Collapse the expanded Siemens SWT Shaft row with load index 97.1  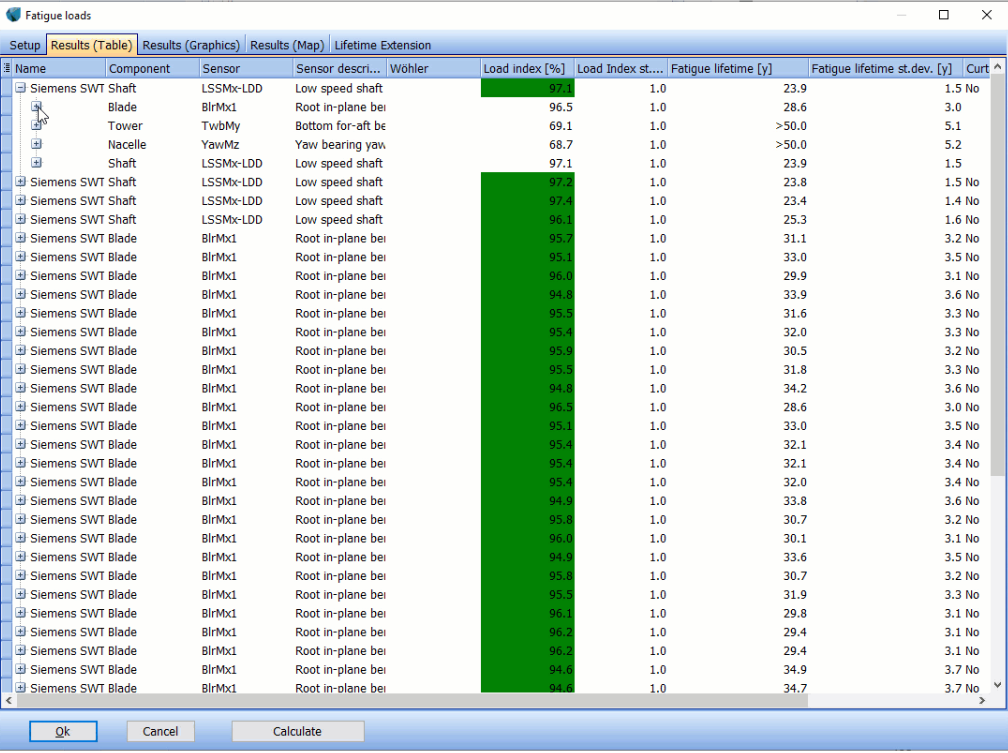[x=21, y=88]
